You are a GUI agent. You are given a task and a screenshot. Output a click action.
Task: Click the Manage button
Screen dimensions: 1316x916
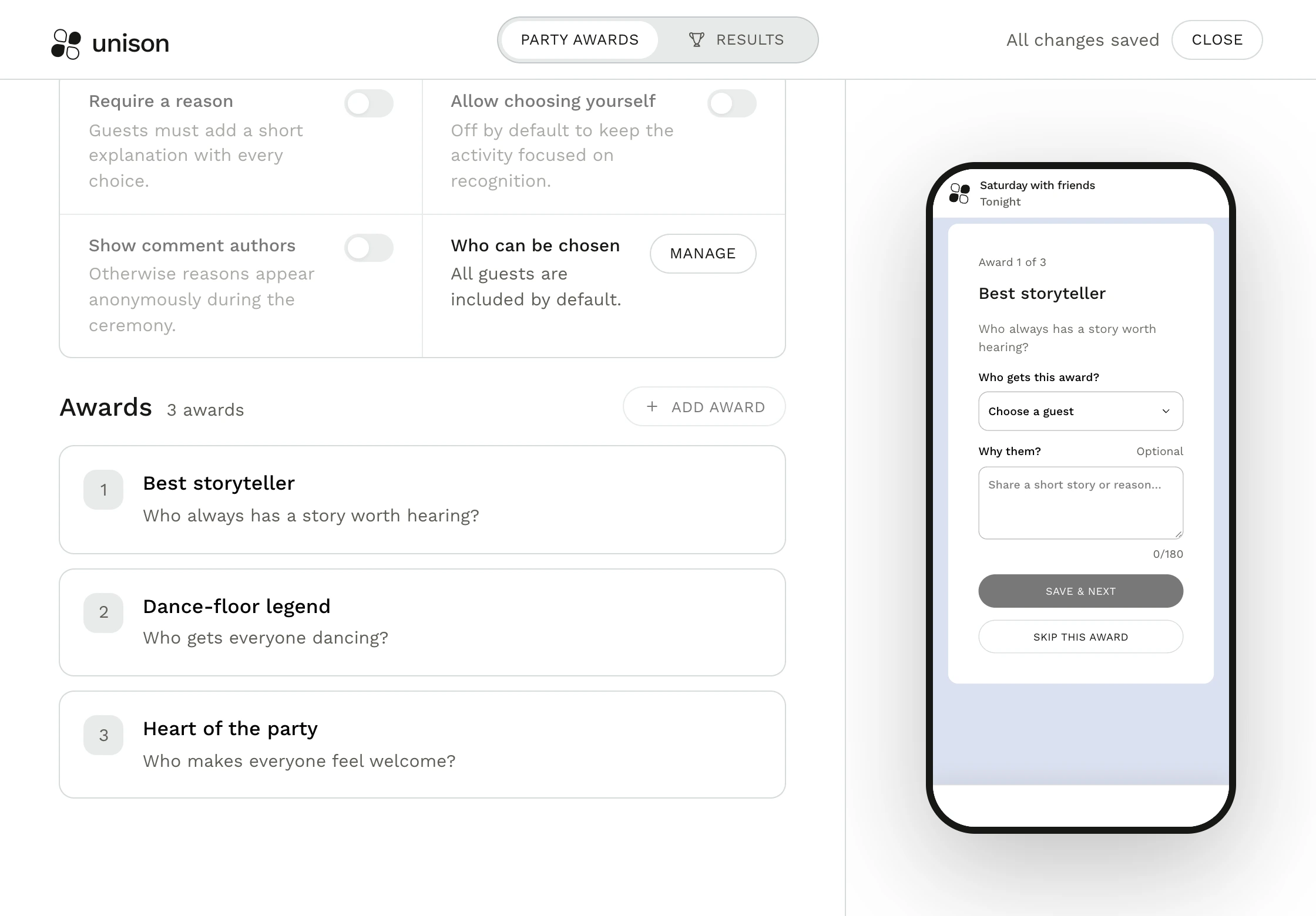(x=703, y=254)
